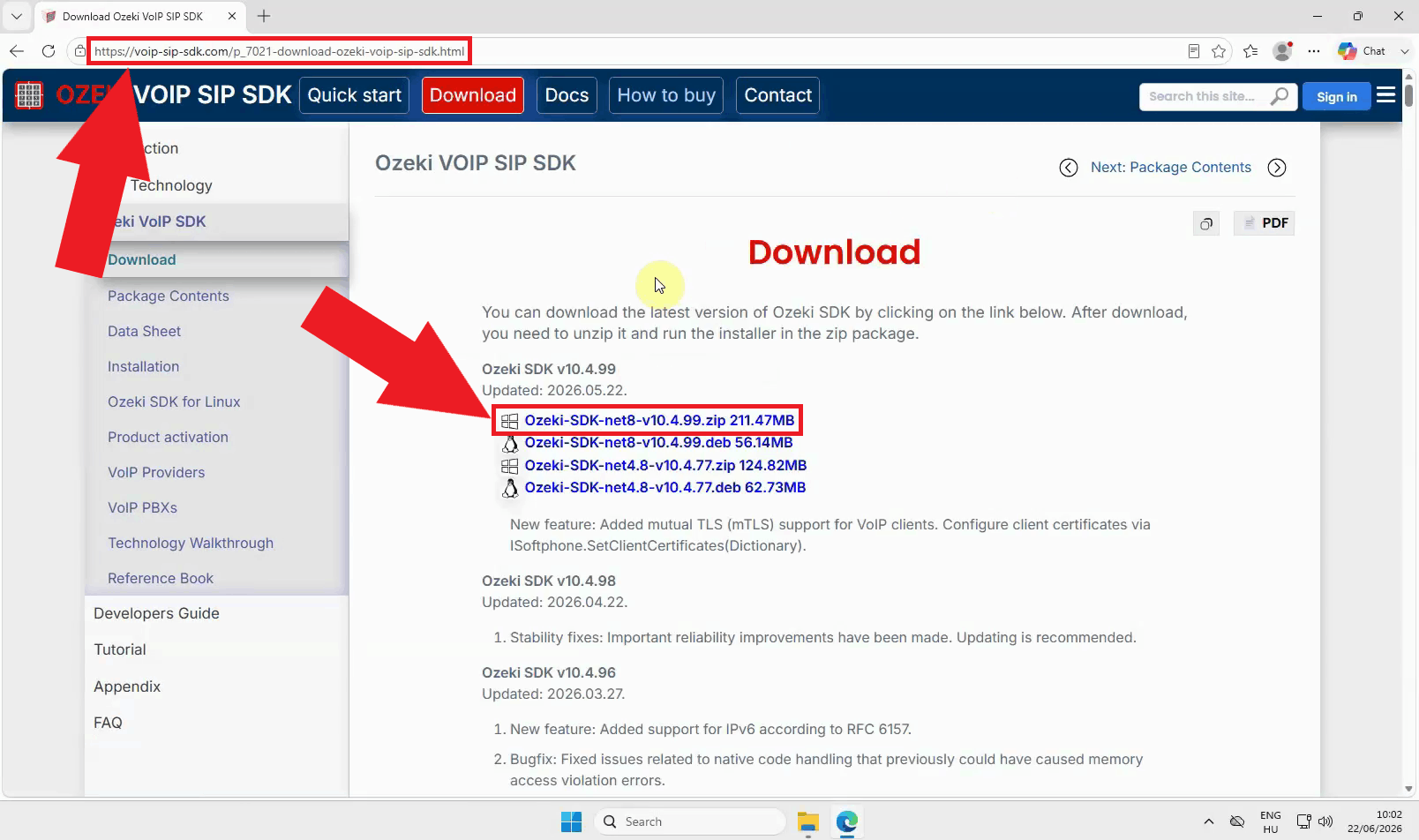Viewport: 1419px width, 840px height.
Task: Open Ozeki SDK for Linux in the sidebar
Action: tap(174, 401)
